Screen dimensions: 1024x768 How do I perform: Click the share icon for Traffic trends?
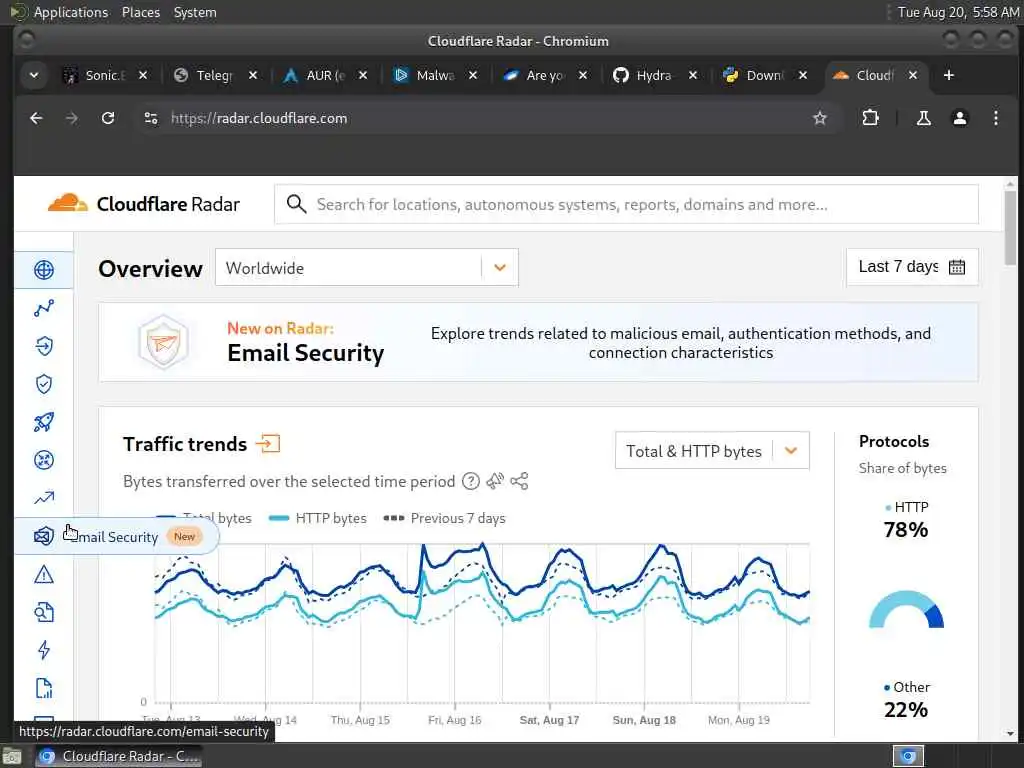tap(519, 481)
